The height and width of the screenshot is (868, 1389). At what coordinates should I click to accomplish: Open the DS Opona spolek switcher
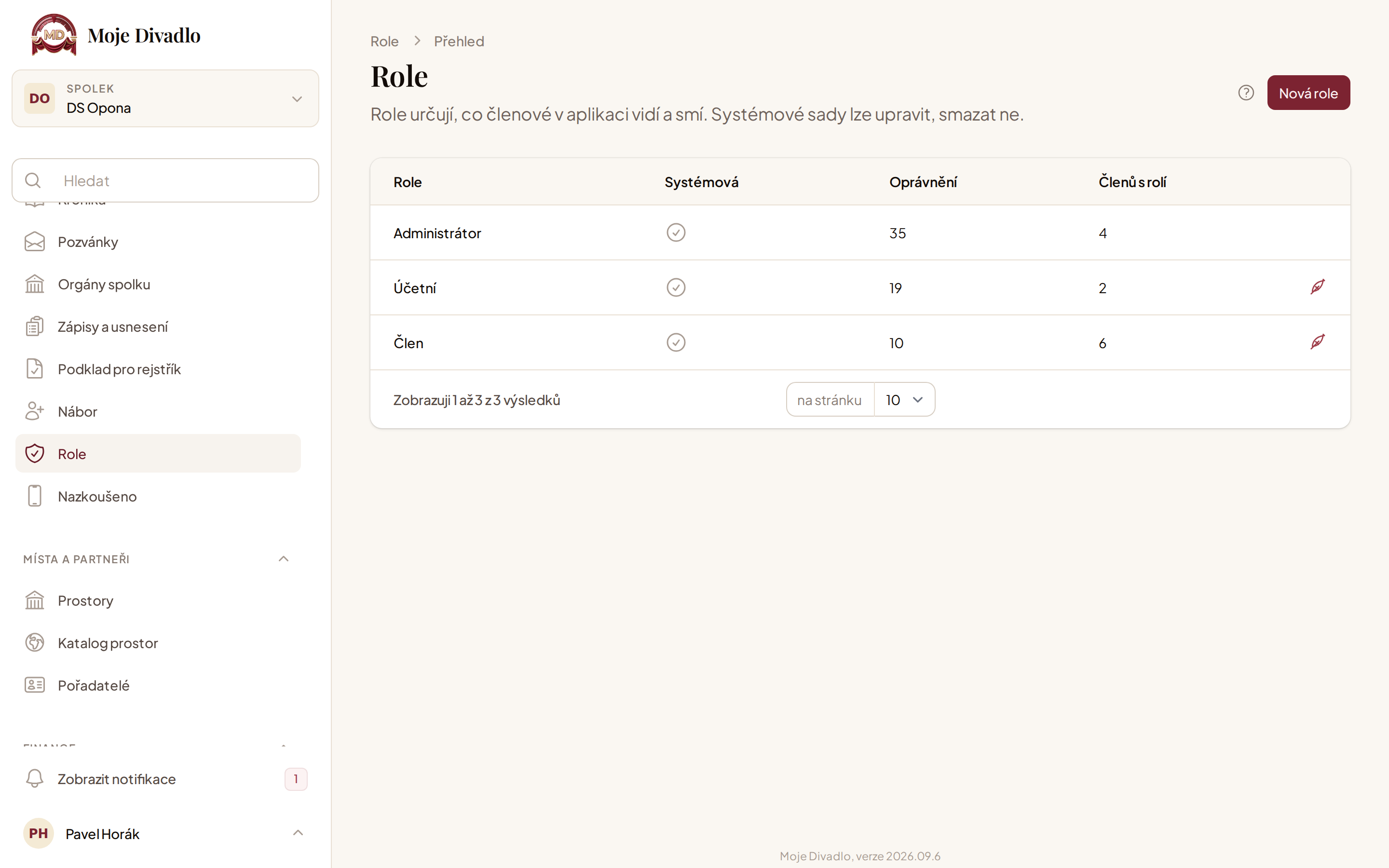165,98
